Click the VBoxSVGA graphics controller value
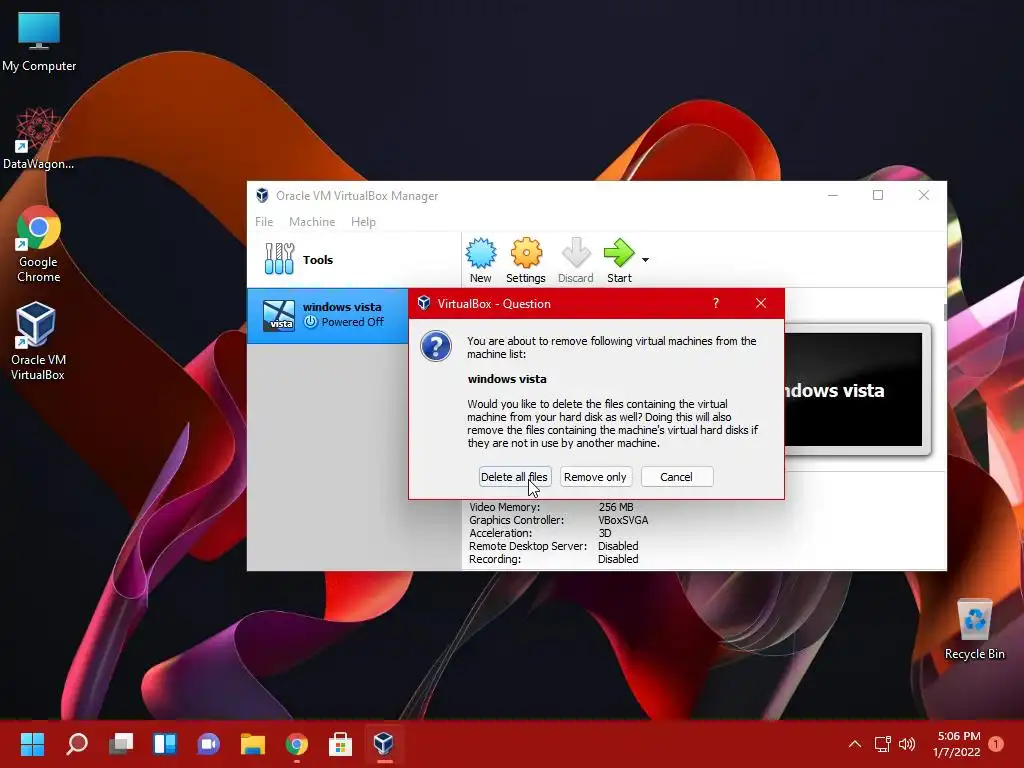Viewport: 1024px width, 768px height. pyautogui.click(x=623, y=520)
